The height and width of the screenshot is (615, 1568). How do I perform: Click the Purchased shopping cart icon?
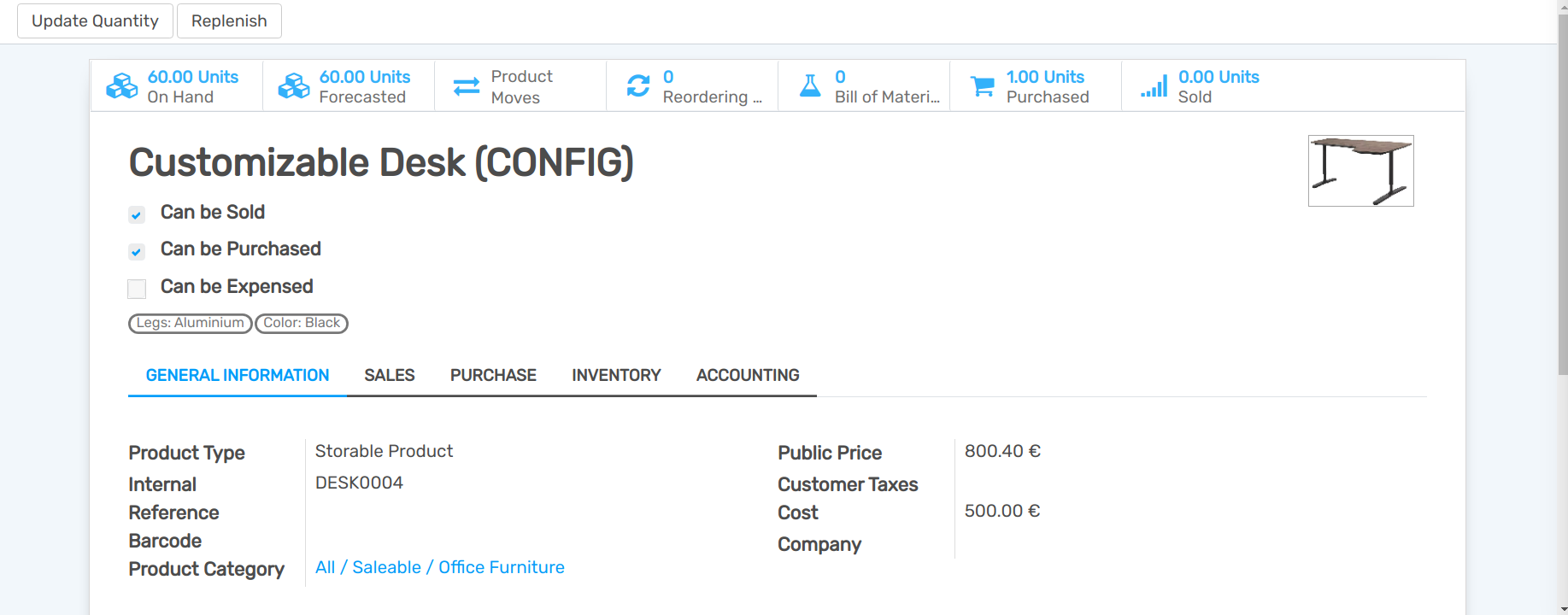[x=982, y=86]
